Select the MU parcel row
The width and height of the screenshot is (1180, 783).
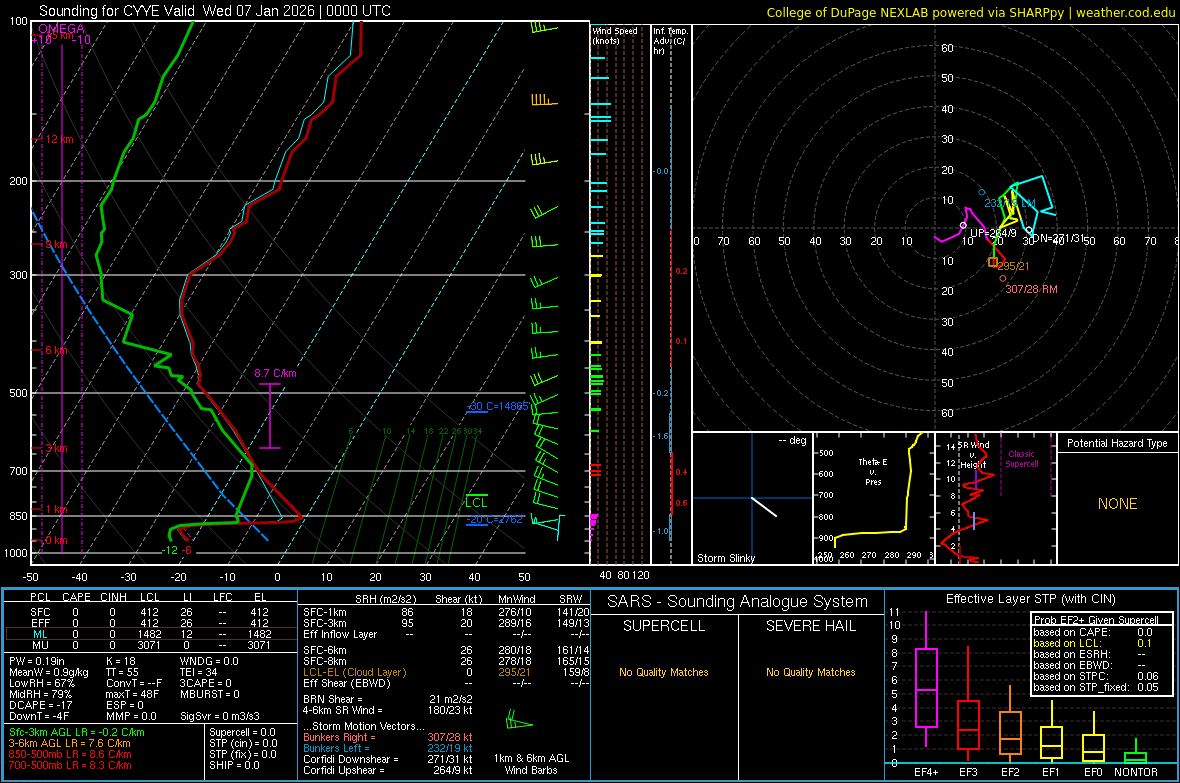coord(149,645)
